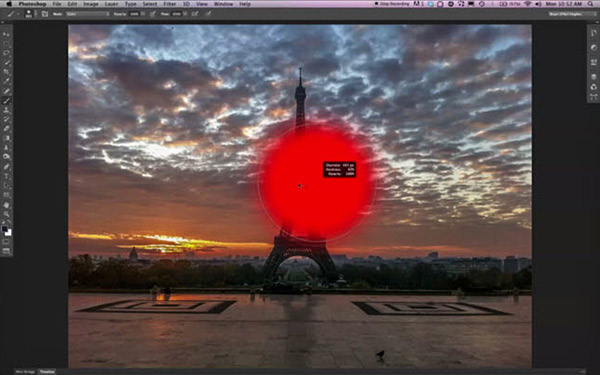Open the Photoshop application menu
This screenshot has width=600, height=375.
[x=33, y=4]
